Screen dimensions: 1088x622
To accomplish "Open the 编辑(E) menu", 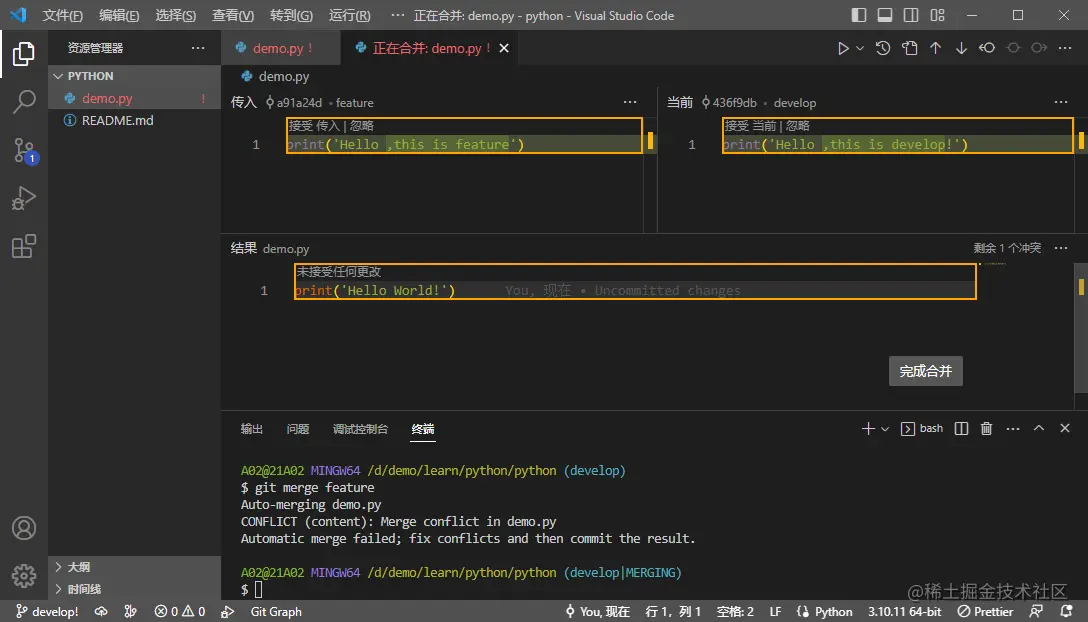I will [119, 15].
